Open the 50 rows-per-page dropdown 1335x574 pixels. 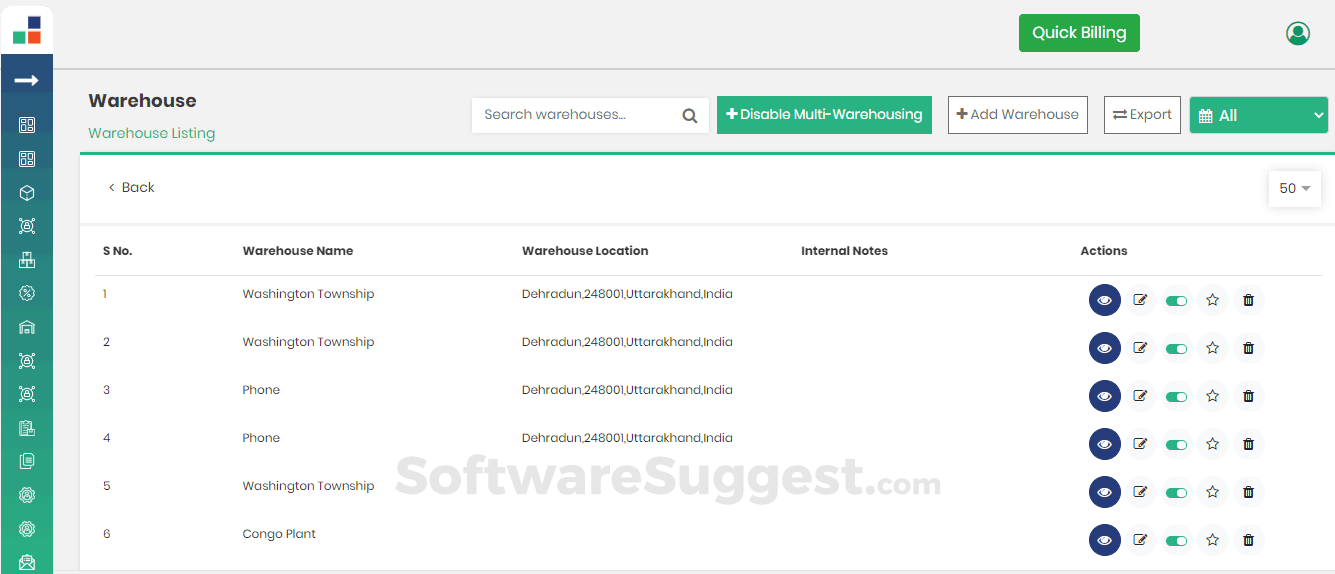click(x=1294, y=188)
